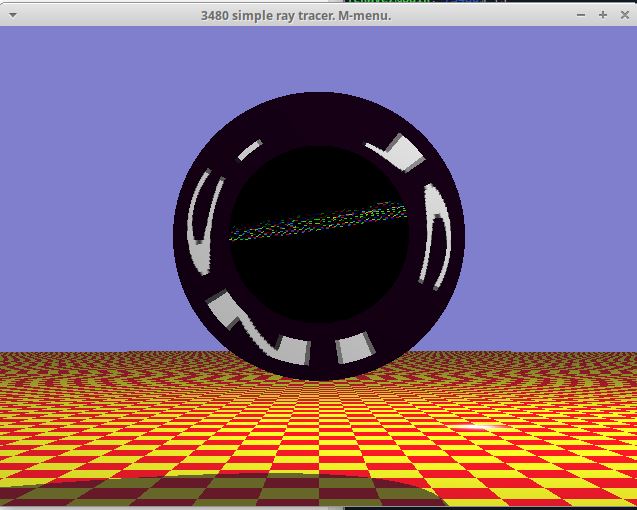Close the ray tracer window

[625, 15]
